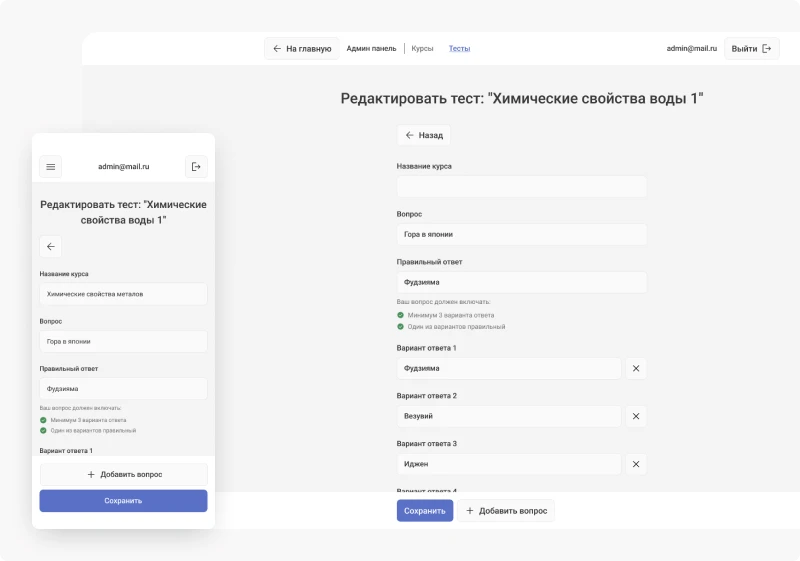
Task: Click the mobile label 'Вариант ответа 1'
Action: coord(66,451)
